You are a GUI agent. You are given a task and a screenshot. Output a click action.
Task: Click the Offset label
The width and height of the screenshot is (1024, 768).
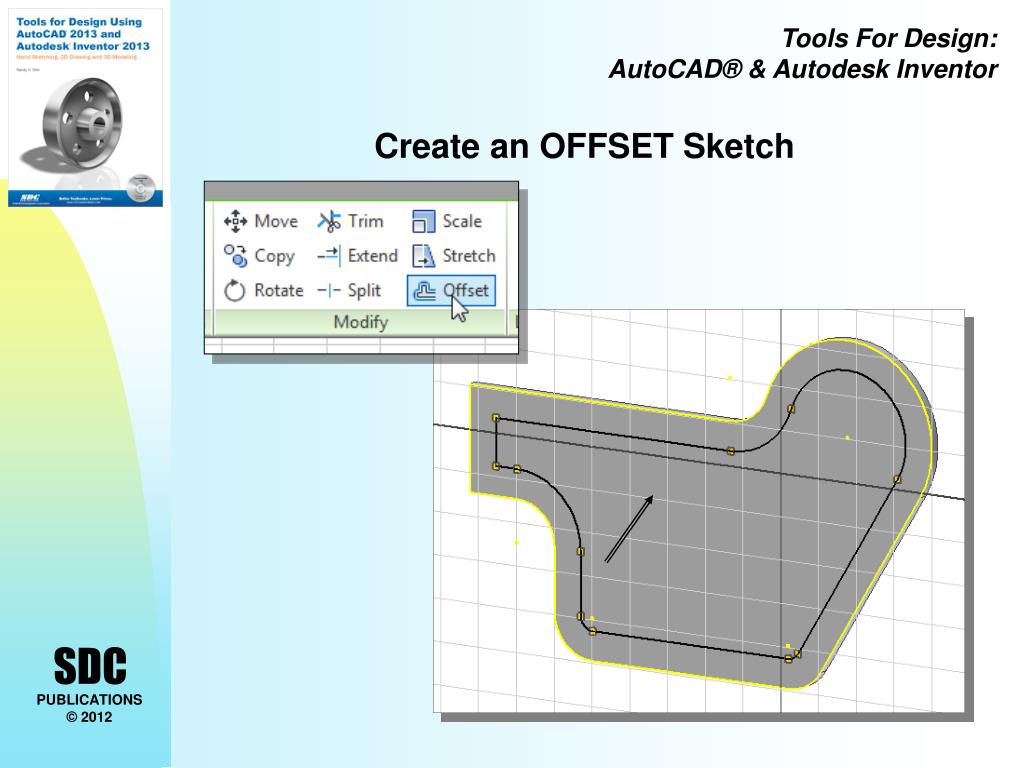pos(465,290)
